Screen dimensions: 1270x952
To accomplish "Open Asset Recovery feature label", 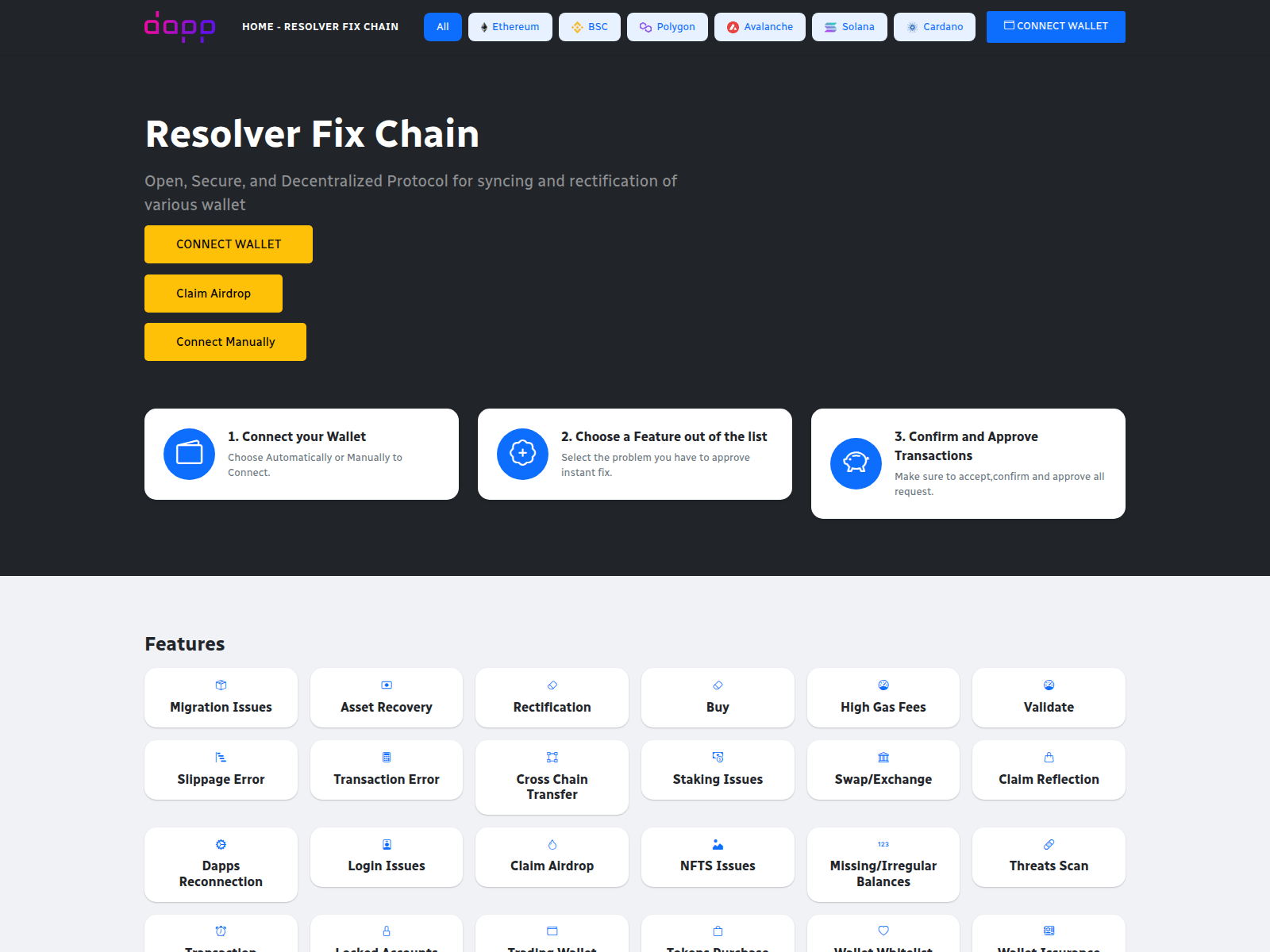I will pos(387,707).
